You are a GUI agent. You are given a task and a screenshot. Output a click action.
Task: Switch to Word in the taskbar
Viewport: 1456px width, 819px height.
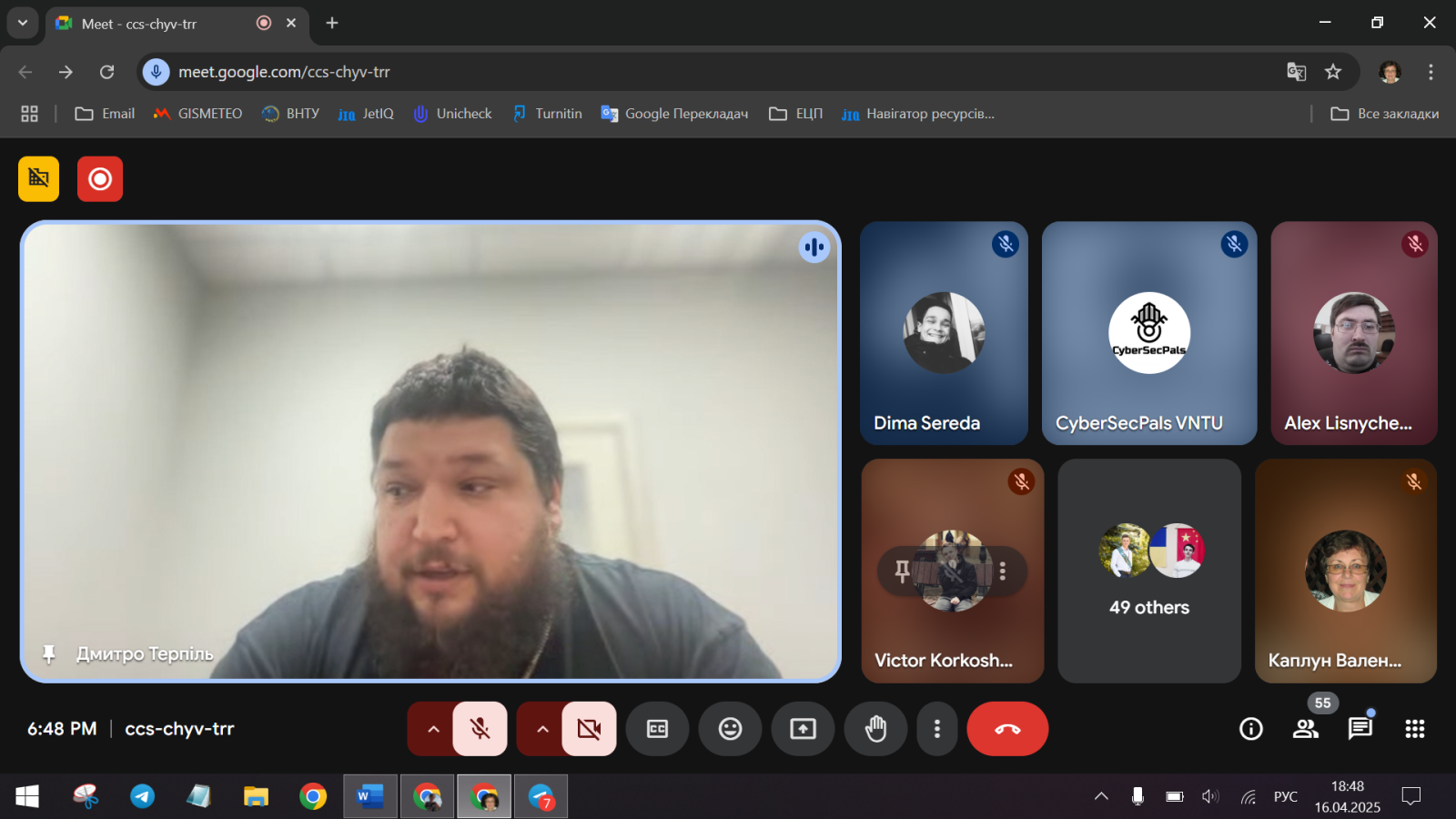369,797
